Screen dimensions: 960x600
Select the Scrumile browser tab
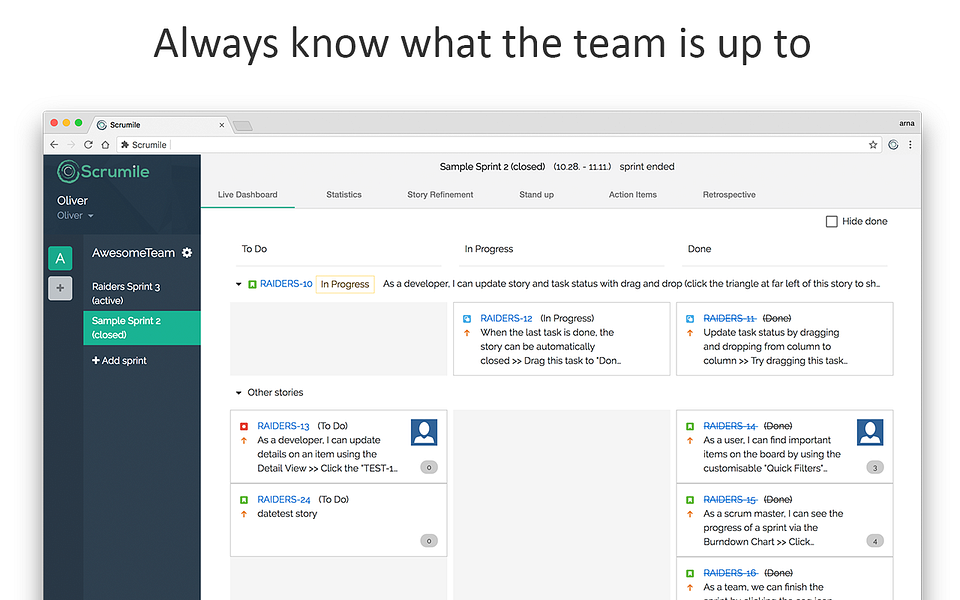click(x=159, y=125)
